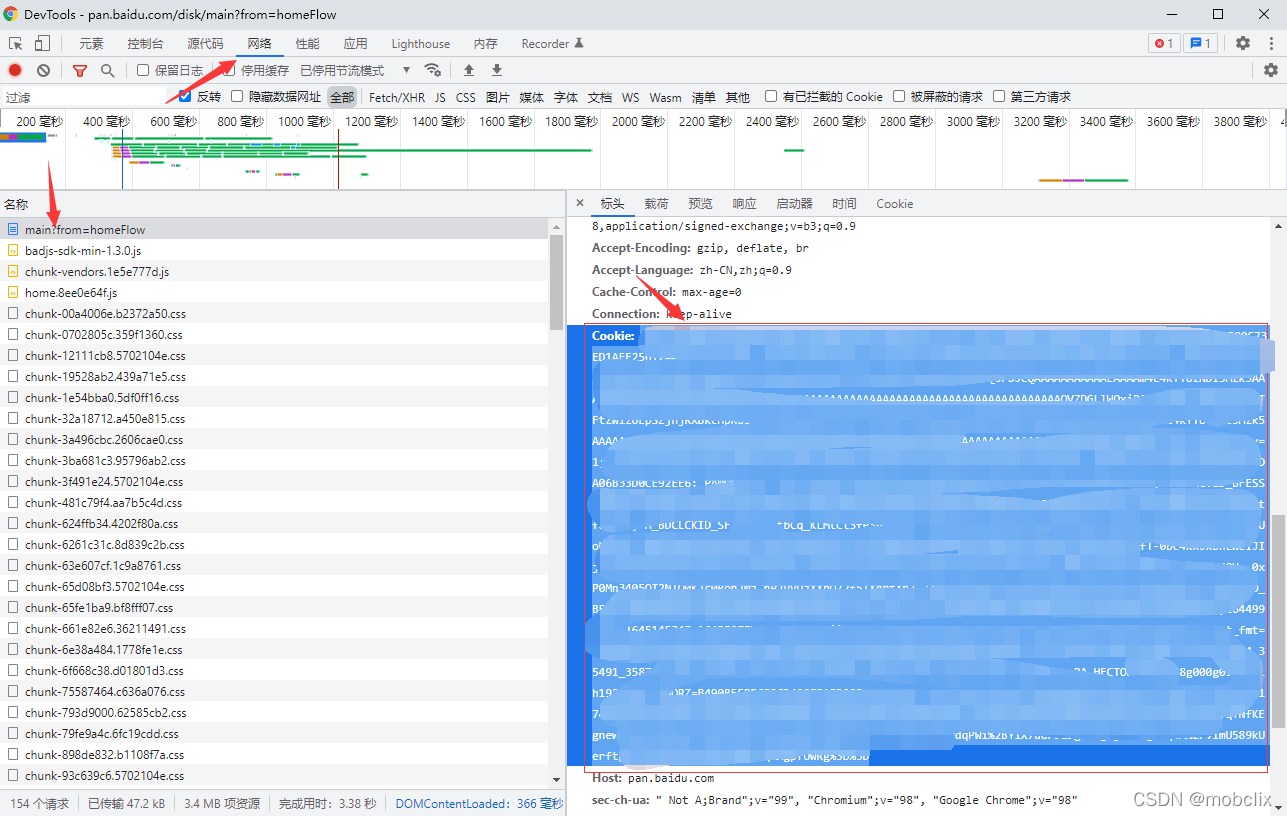The height and width of the screenshot is (816, 1287).
Task: Click the request list scroll-down arrow
Action: coord(557,778)
